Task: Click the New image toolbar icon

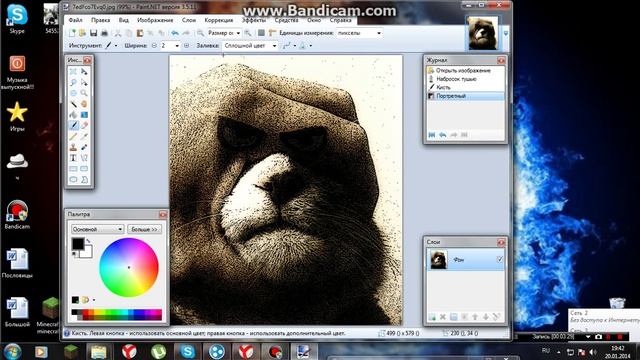Action: click(72, 33)
